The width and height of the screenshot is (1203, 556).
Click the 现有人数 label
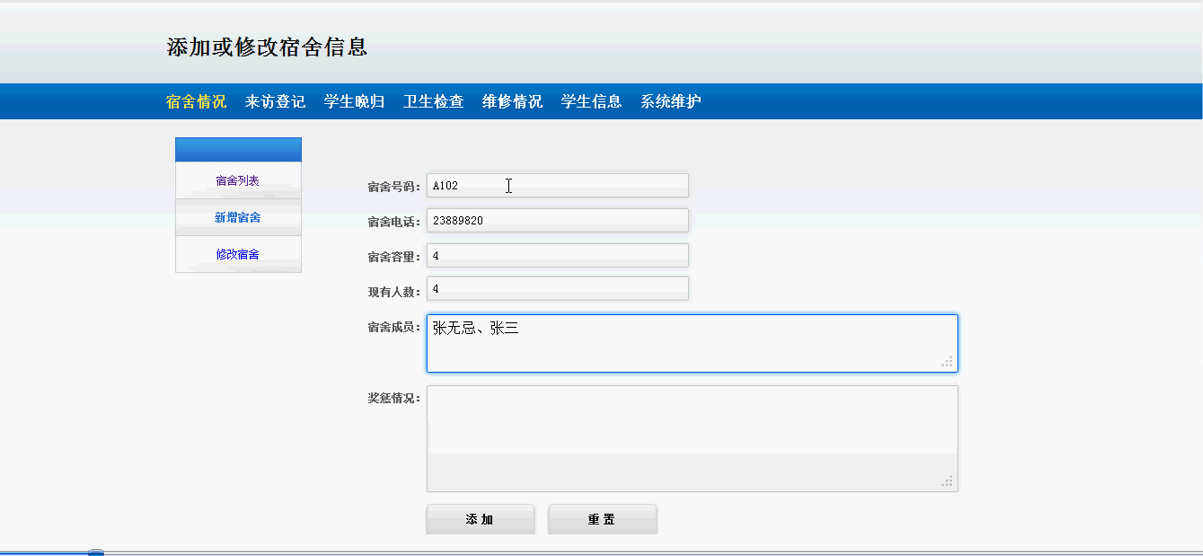point(394,292)
